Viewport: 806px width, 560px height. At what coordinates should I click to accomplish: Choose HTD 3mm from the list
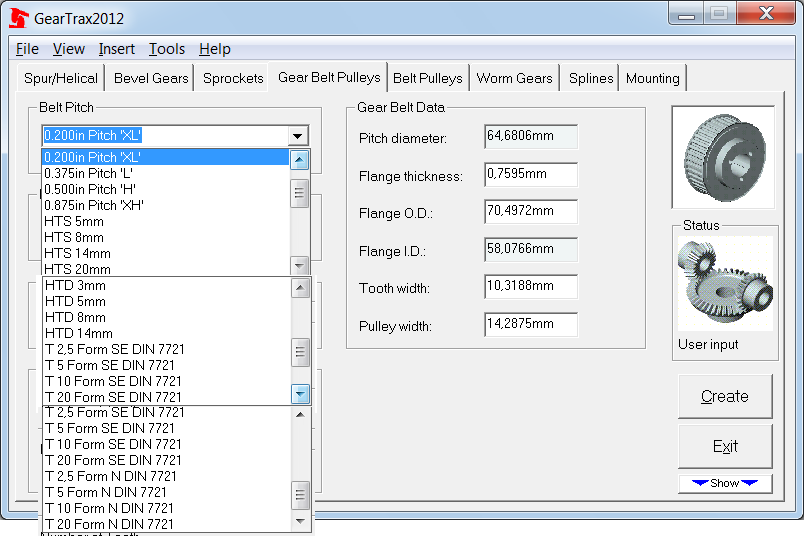[x=167, y=285]
